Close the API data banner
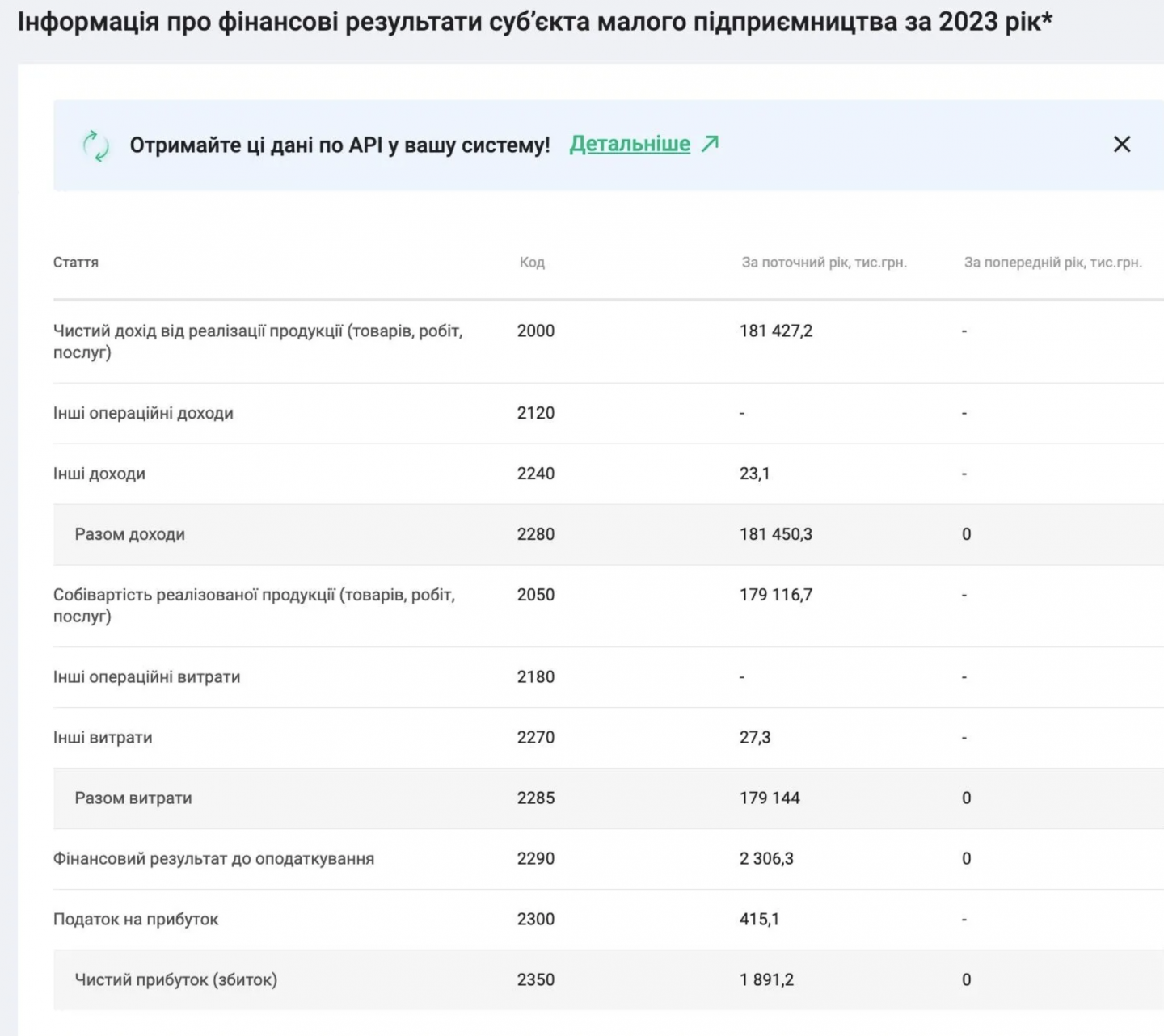Image resolution: width=1164 pixels, height=1036 pixels. click(1121, 145)
